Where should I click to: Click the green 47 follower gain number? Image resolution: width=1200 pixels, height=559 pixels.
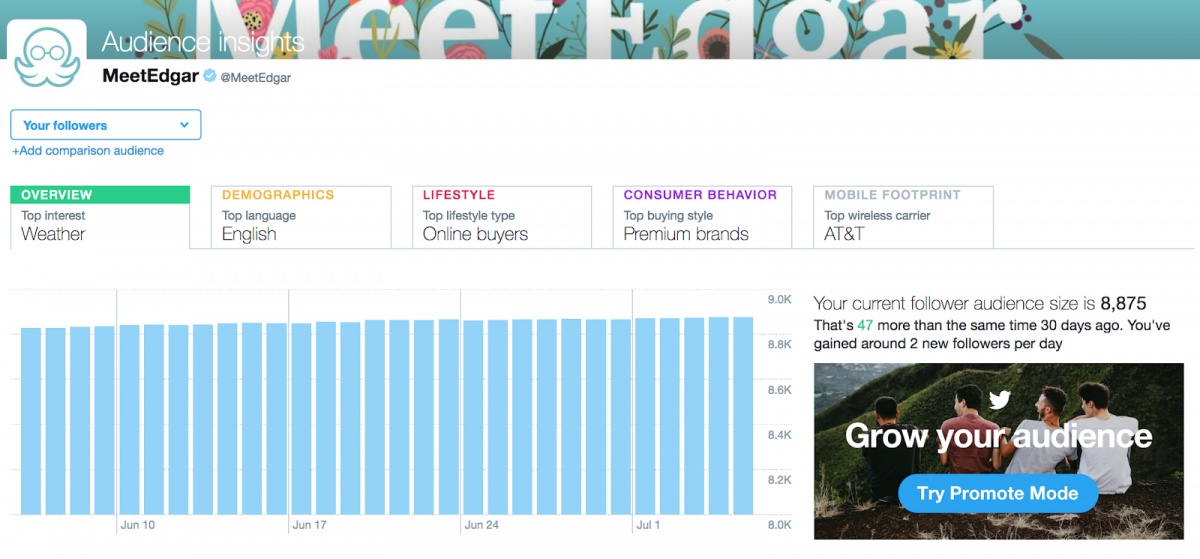865,325
